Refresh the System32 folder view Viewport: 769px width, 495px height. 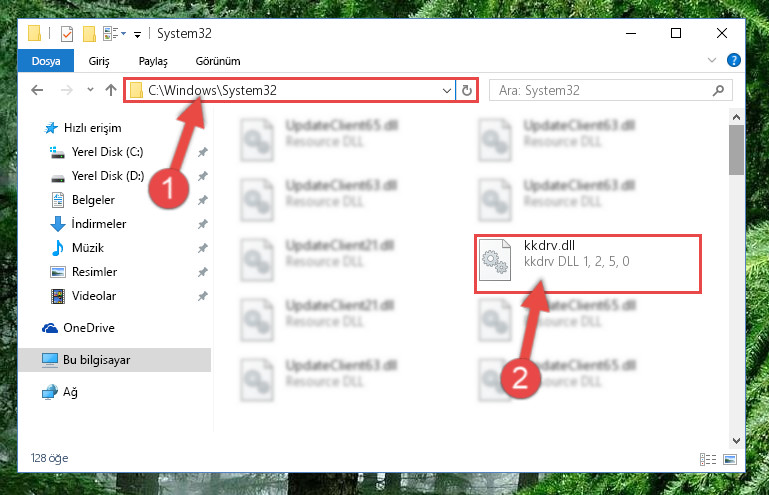point(466,90)
